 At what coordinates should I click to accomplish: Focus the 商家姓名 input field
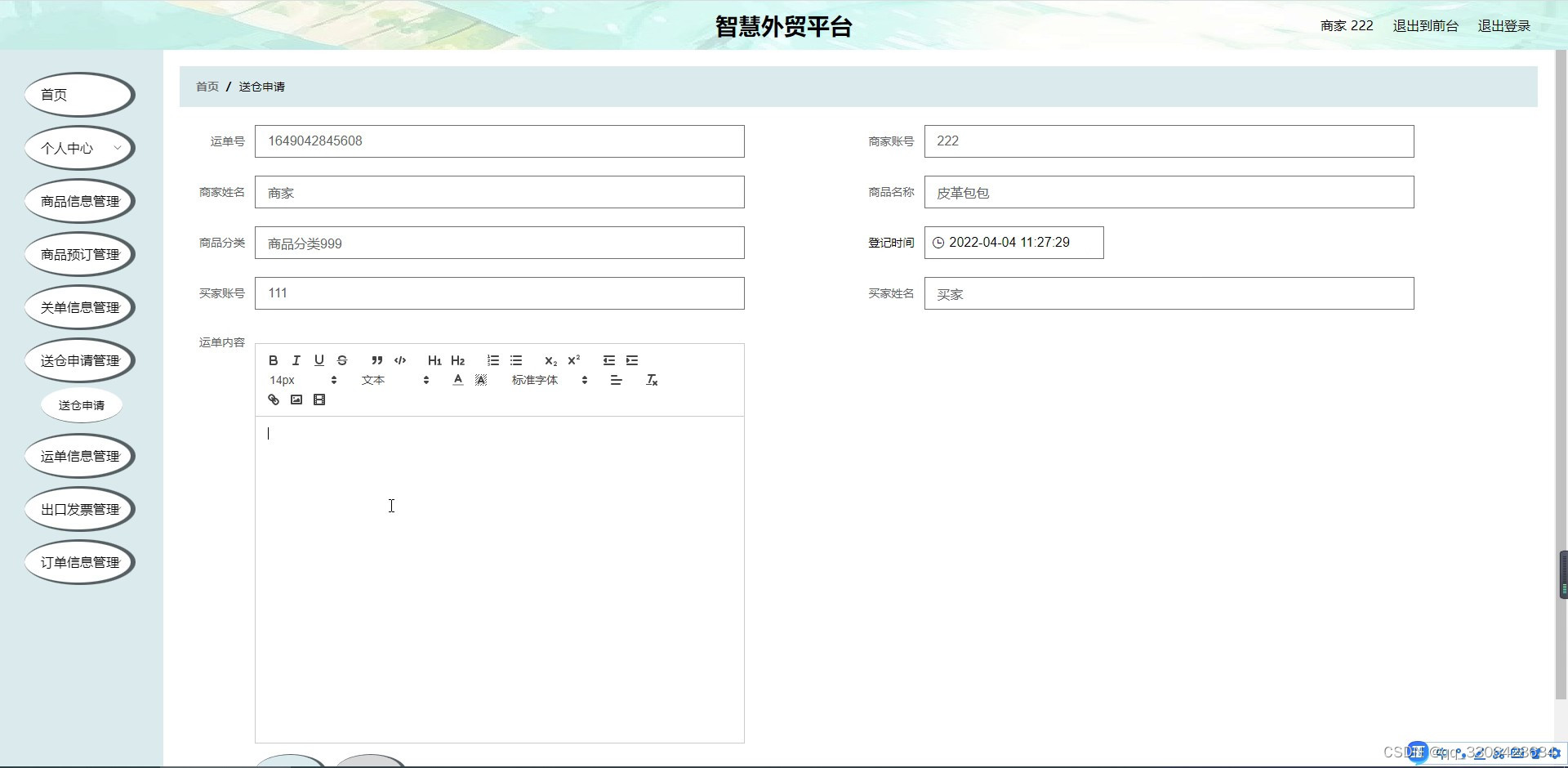click(x=500, y=192)
